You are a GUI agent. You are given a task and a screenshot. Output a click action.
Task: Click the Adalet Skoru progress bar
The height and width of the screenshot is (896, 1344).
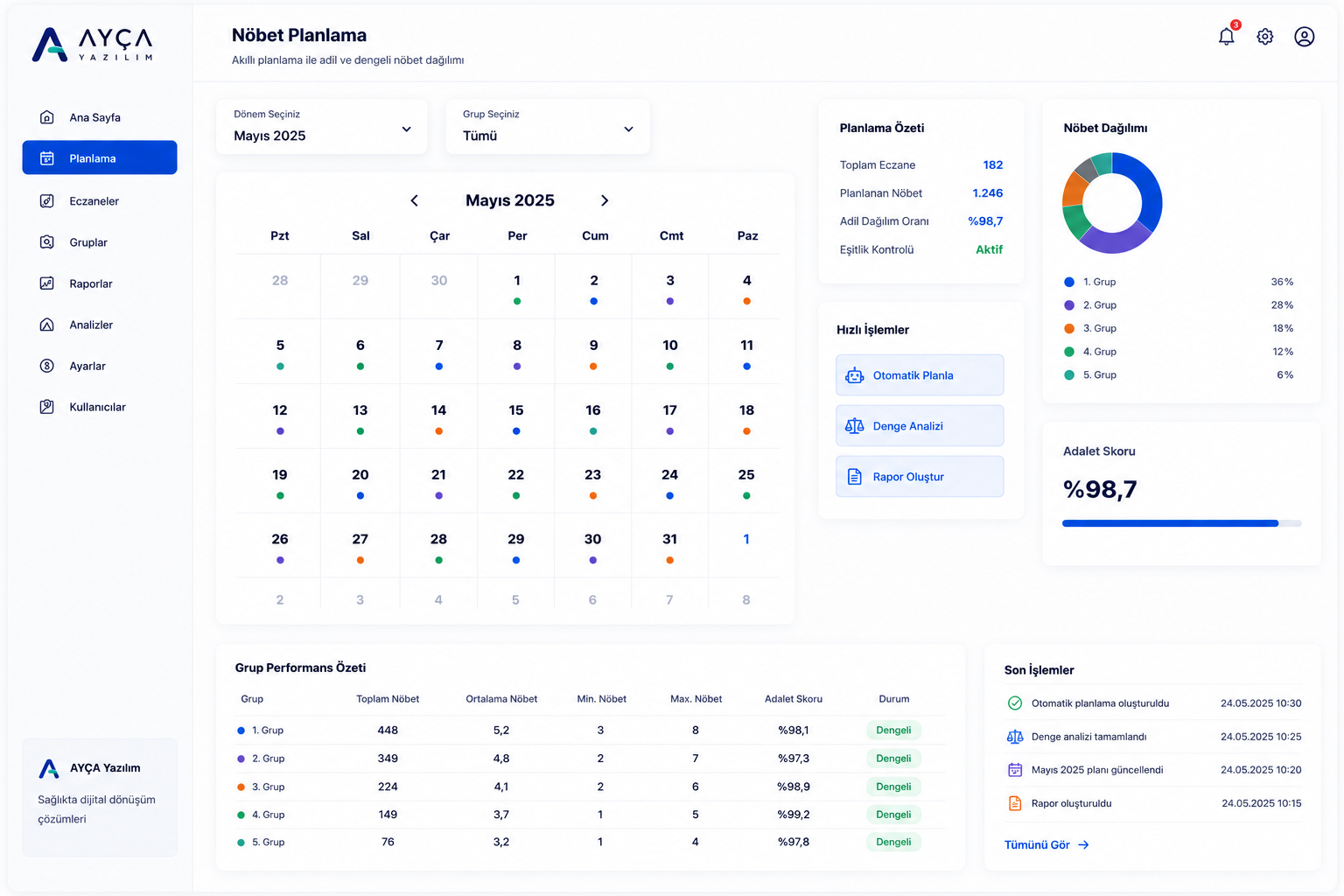pos(1181,523)
